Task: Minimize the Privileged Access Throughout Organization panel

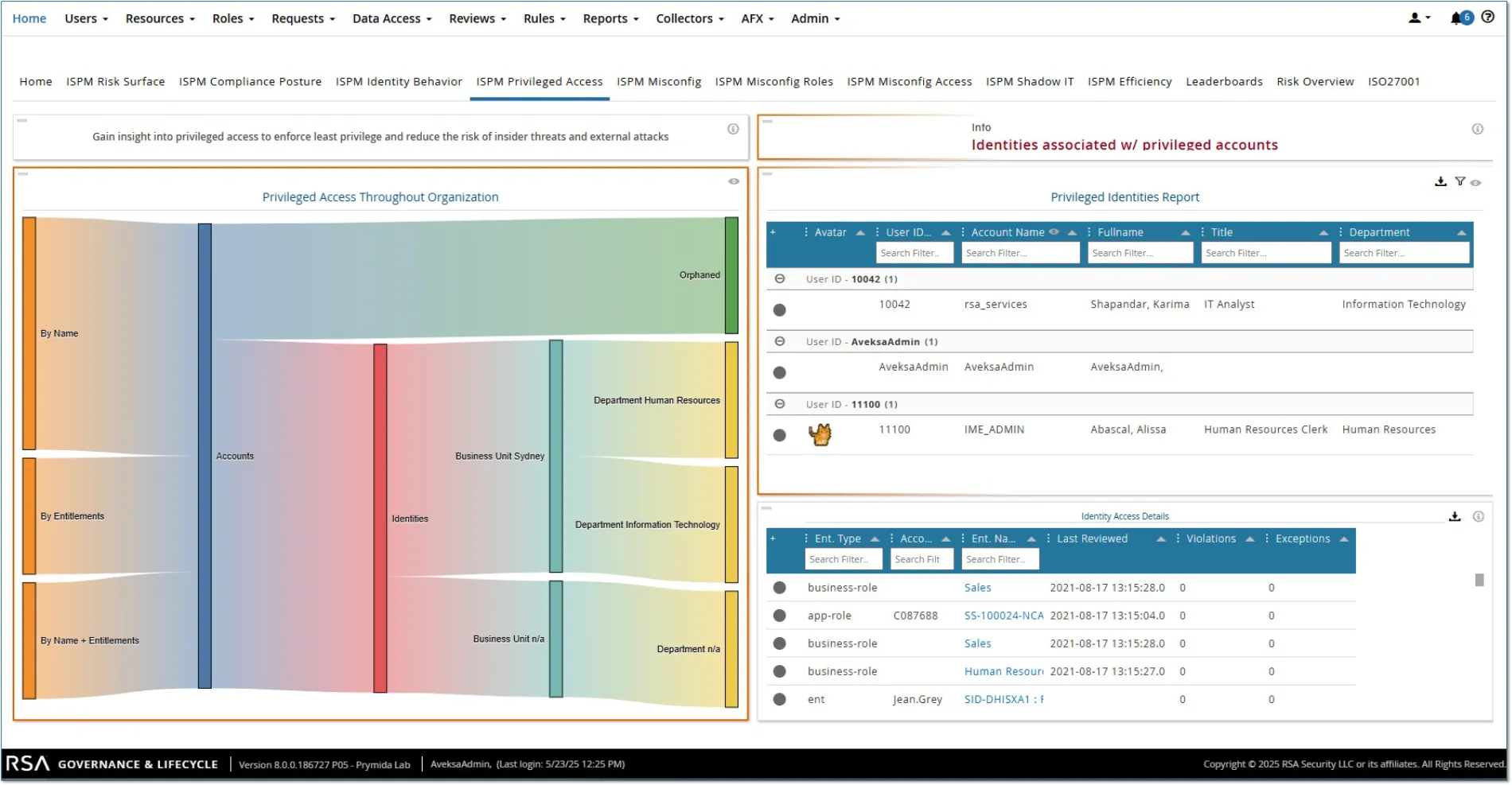Action: click(x=22, y=173)
